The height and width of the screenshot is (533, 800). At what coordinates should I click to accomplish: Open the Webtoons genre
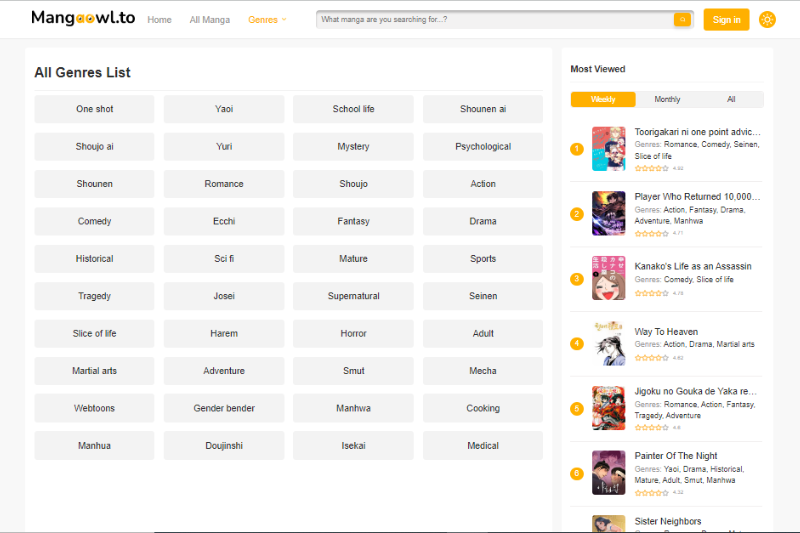(x=94, y=408)
